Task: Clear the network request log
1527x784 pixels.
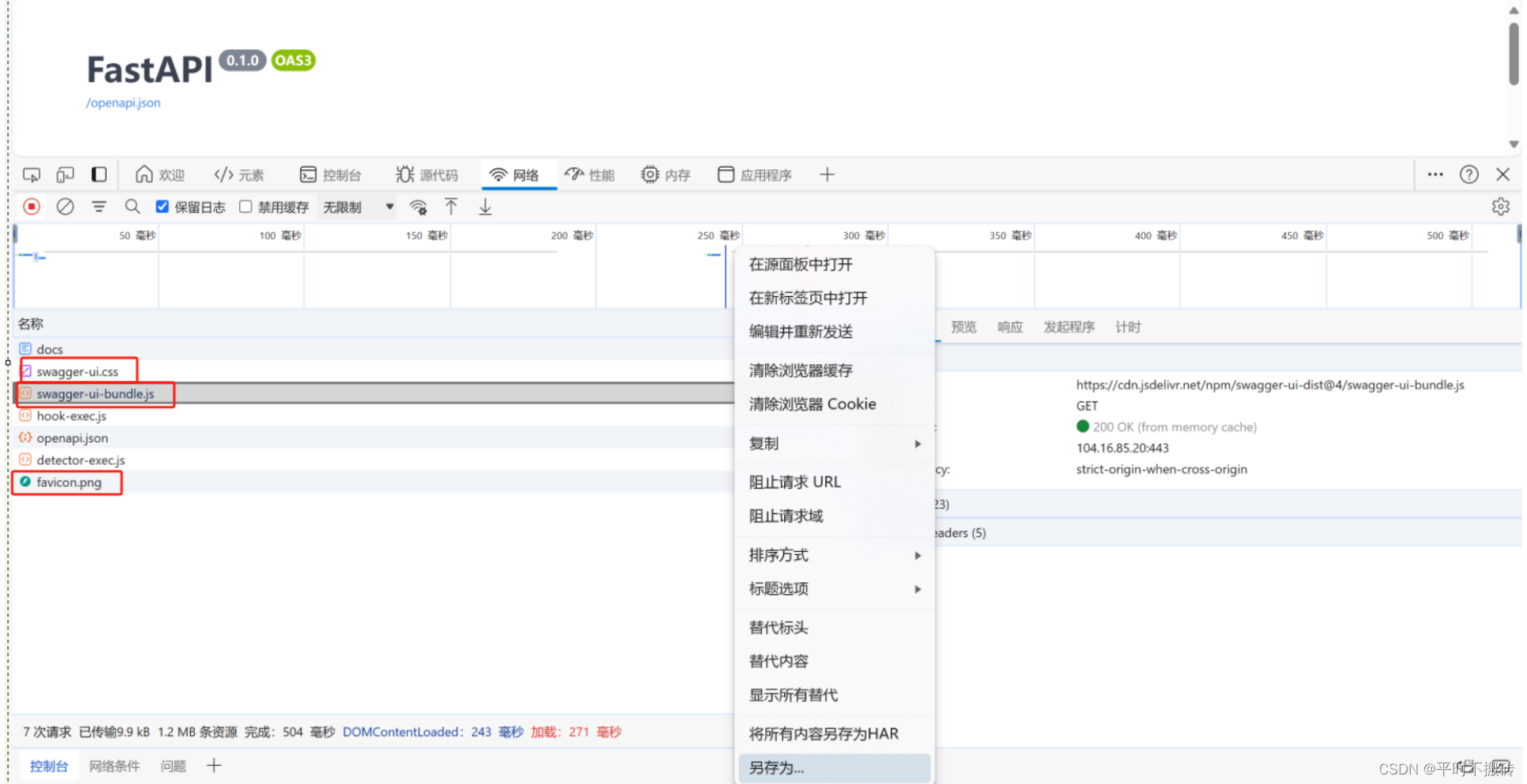Action: pyautogui.click(x=65, y=207)
